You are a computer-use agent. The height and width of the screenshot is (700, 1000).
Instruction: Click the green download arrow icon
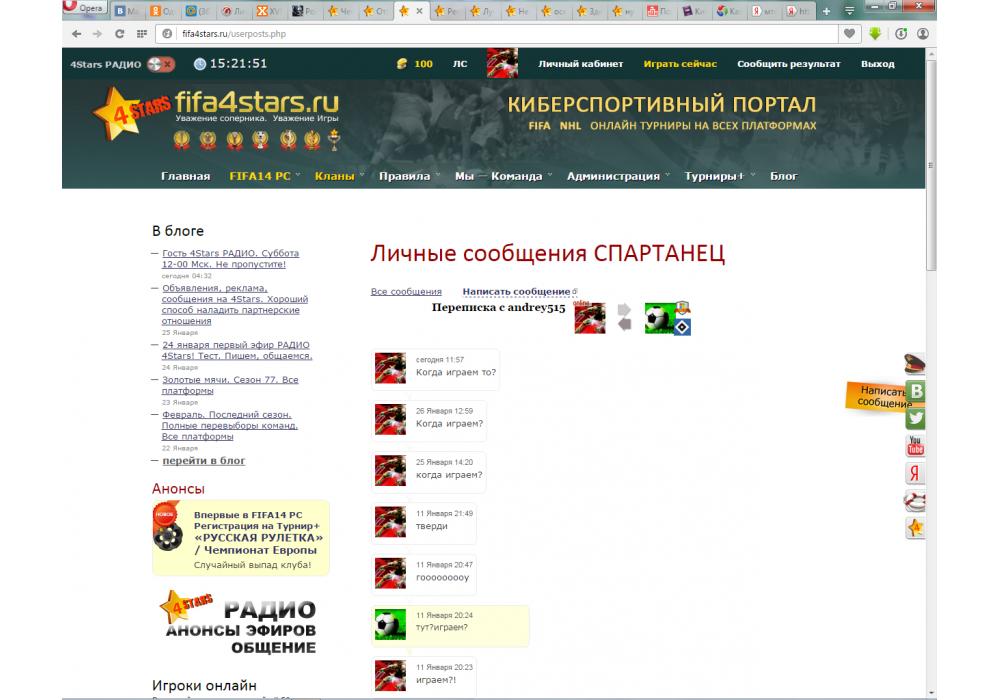point(875,33)
